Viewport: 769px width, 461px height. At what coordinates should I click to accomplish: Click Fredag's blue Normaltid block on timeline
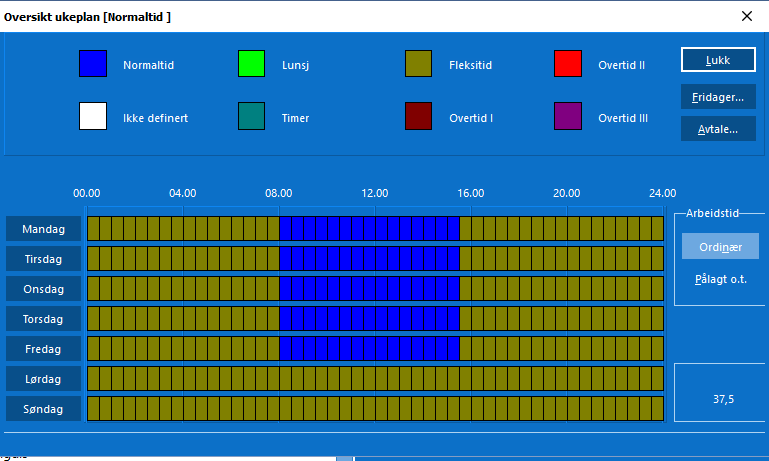pyautogui.click(x=369, y=349)
